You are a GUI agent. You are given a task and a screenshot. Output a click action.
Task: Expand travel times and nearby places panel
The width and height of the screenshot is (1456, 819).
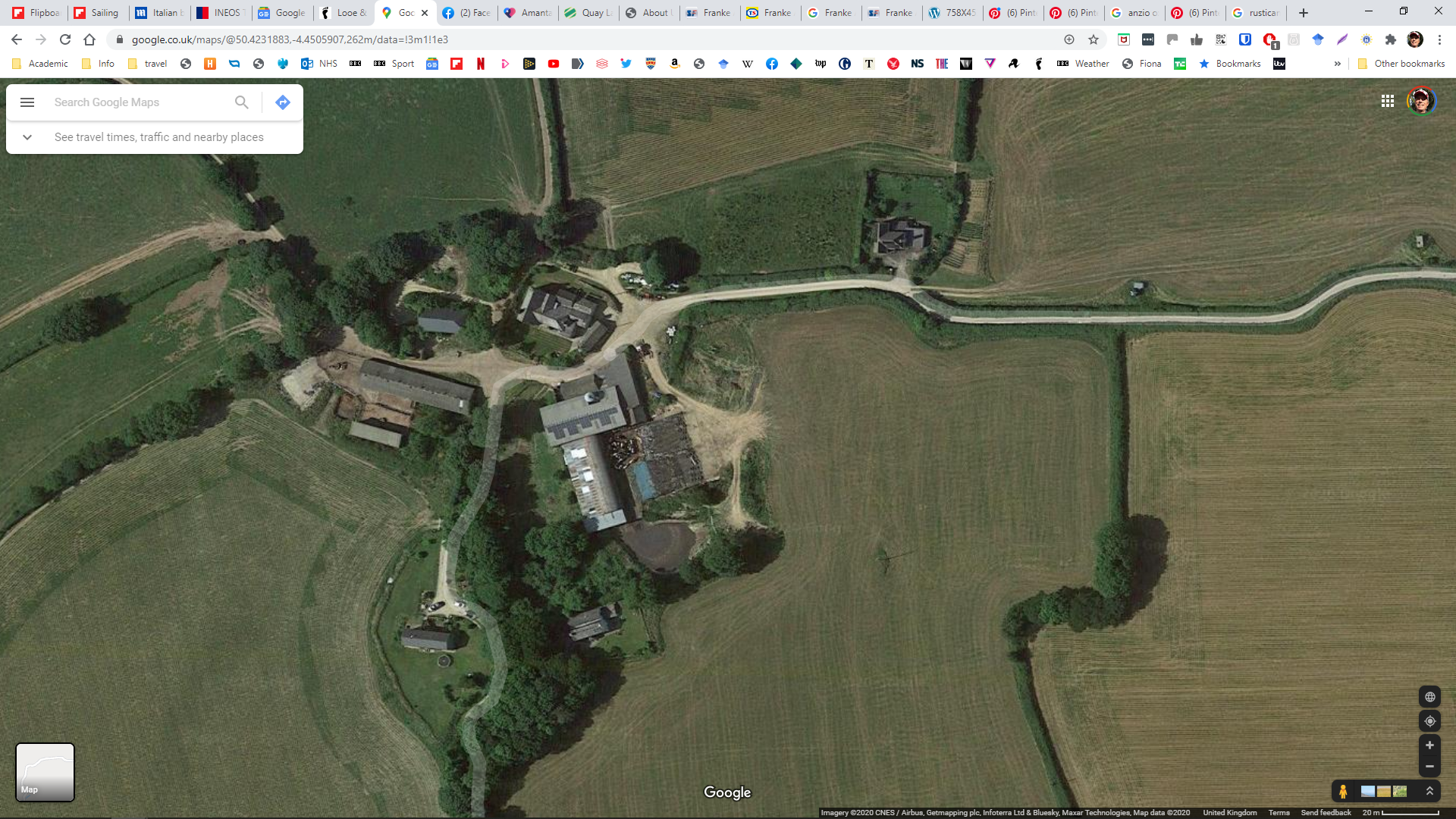tap(27, 137)
